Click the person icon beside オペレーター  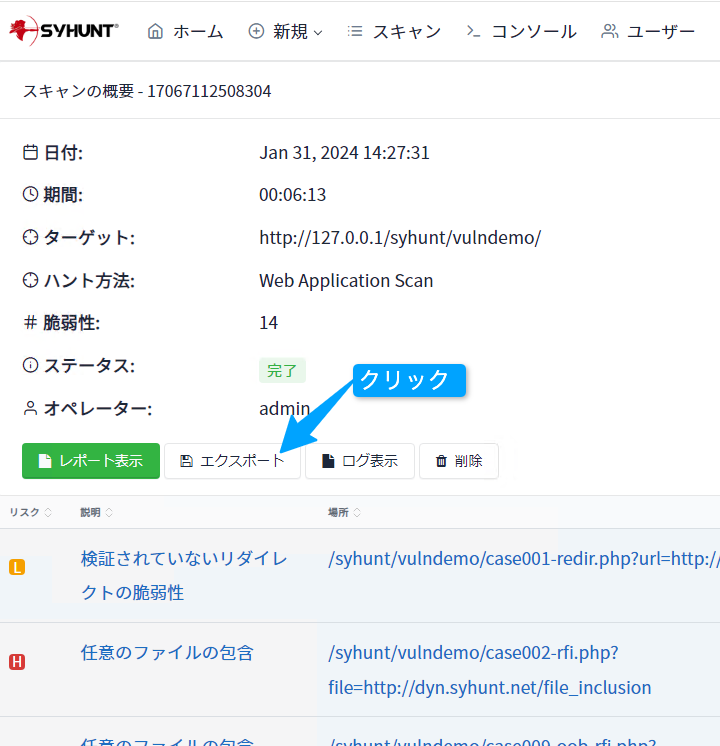tap(30, 408)
